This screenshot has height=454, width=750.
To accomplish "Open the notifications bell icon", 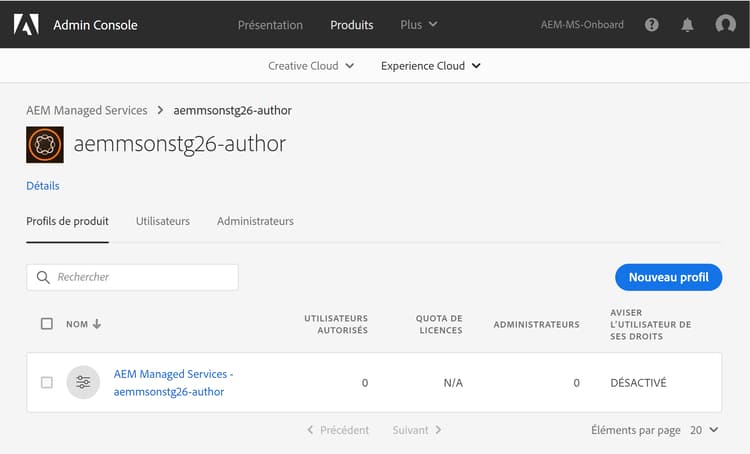I will click(688, 25).
